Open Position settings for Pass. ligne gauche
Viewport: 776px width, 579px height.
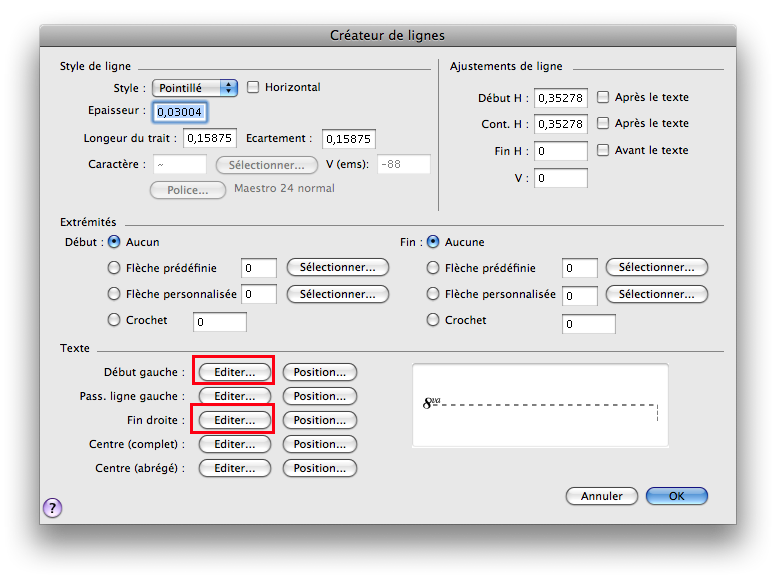pos(319,396)
